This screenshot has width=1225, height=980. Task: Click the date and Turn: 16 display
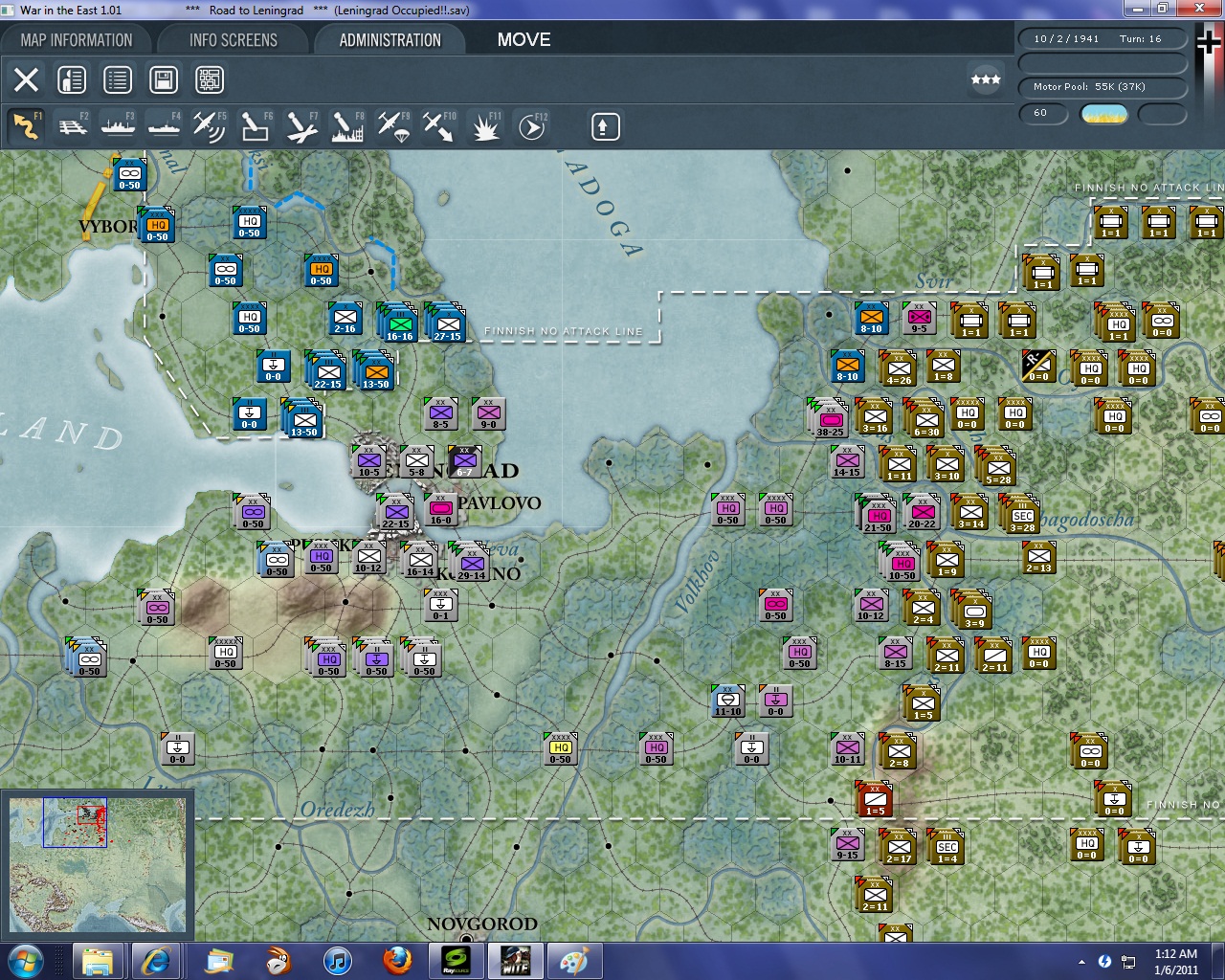pos(1102,39)
